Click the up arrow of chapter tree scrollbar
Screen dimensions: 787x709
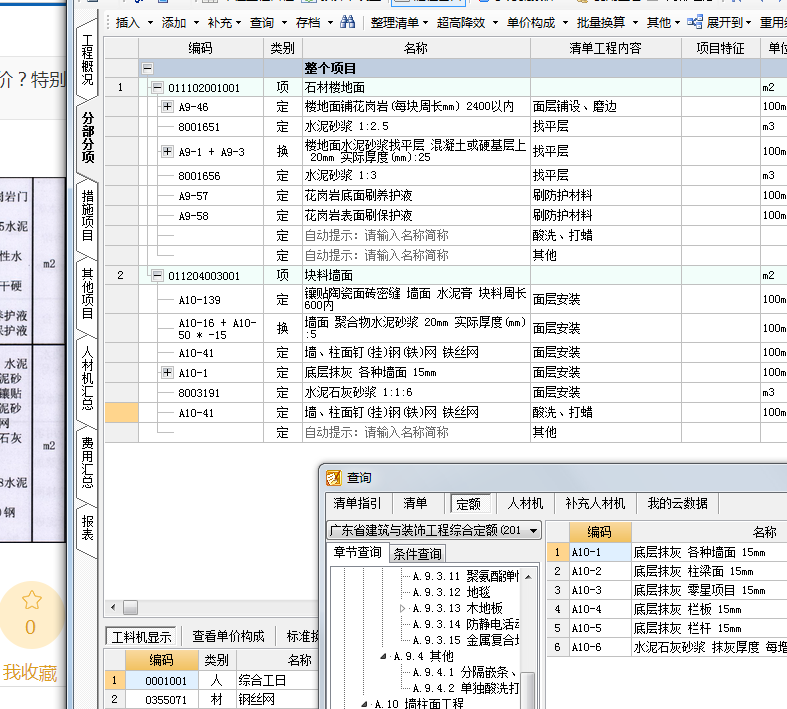coord(529,577)
